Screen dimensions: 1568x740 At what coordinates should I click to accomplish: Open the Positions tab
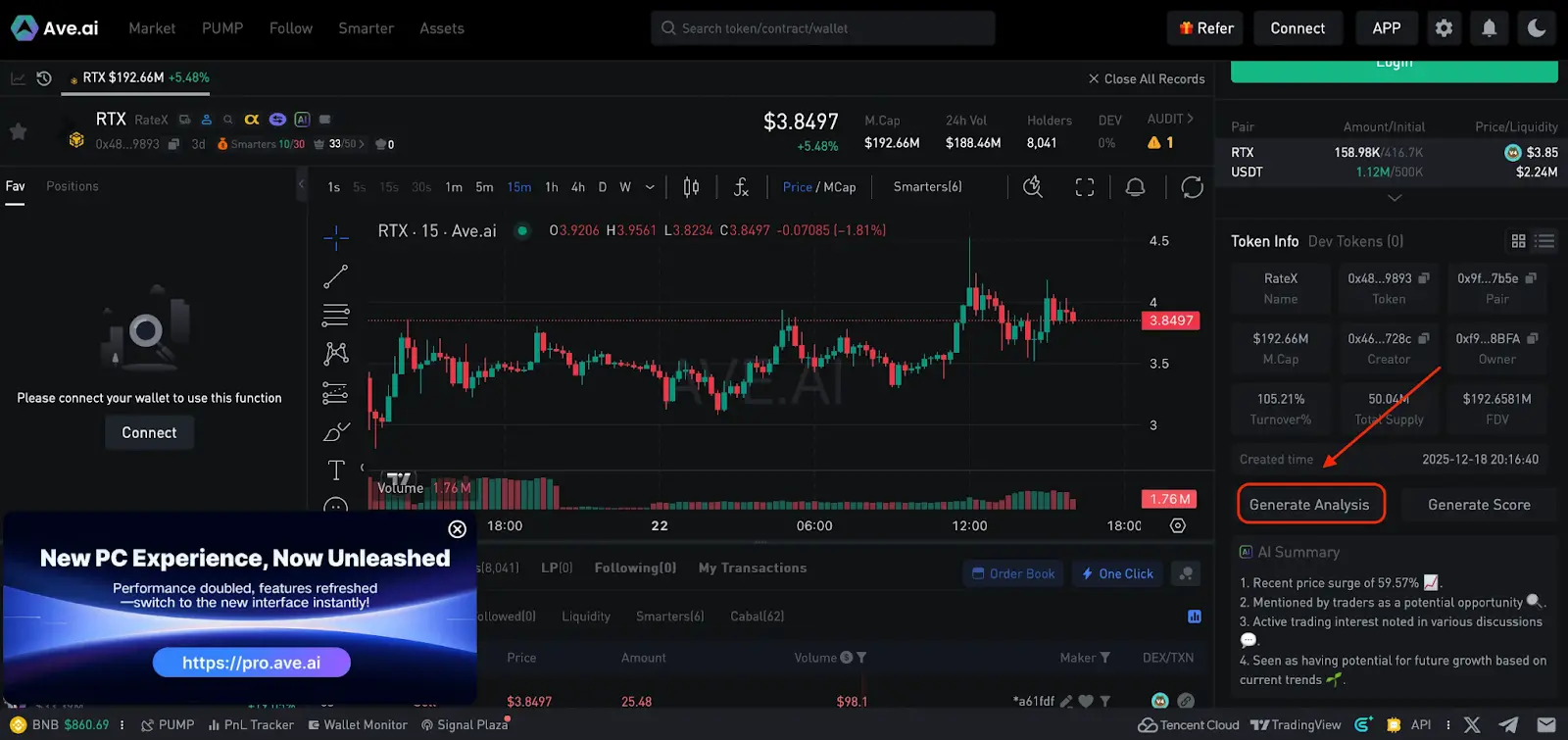point(73,186)
